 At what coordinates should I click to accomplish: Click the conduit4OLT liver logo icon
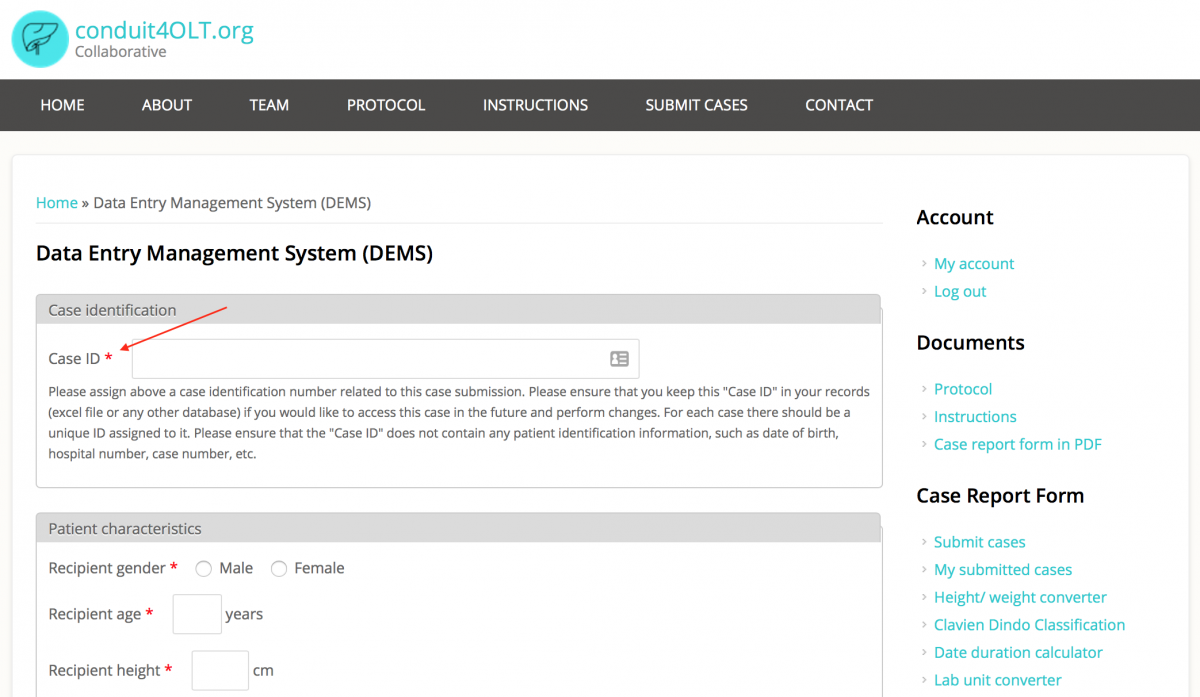[x=39, y=39]
